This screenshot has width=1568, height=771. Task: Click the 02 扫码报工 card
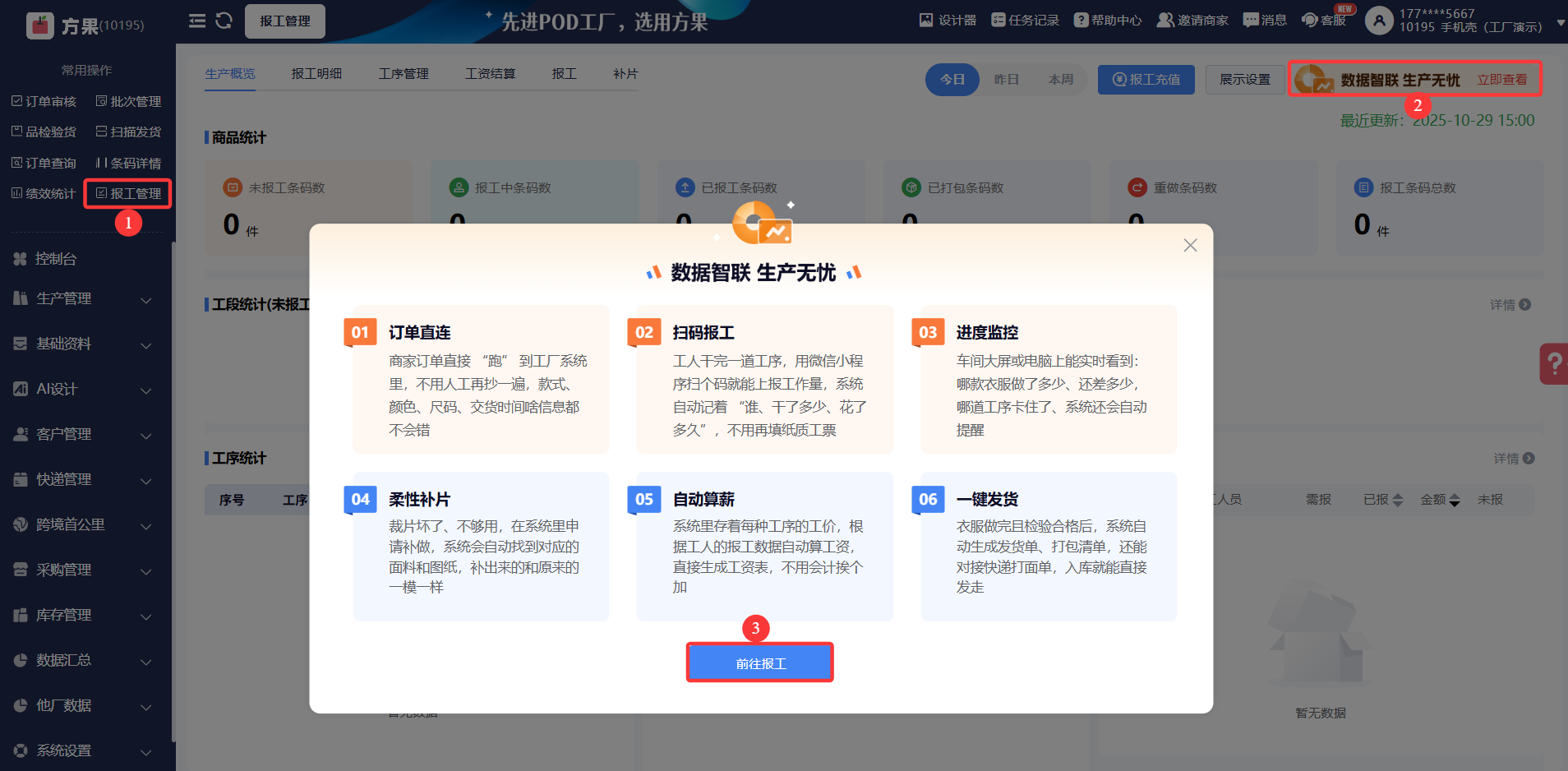coord(765,380)
